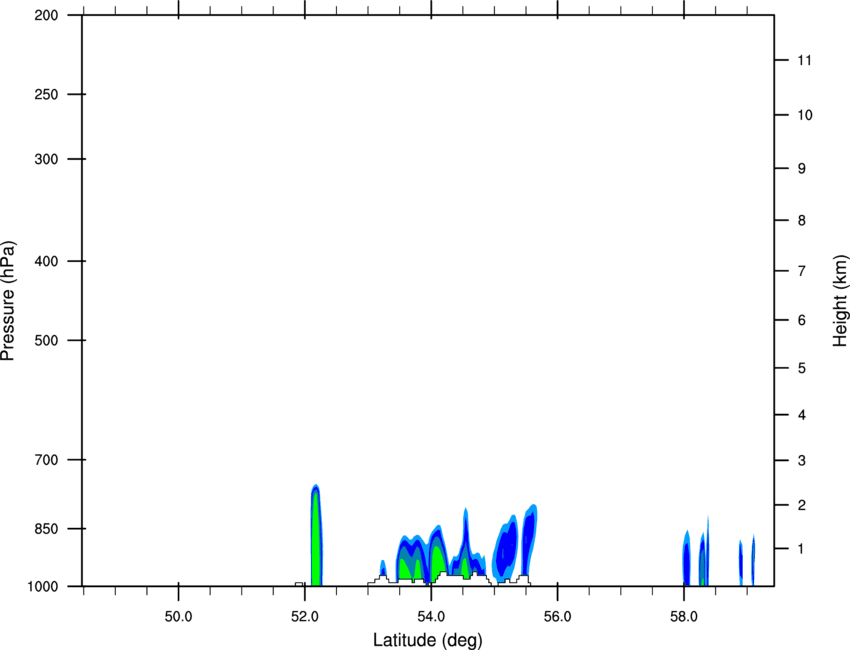Pick the 9 km height label

point(802,169)
